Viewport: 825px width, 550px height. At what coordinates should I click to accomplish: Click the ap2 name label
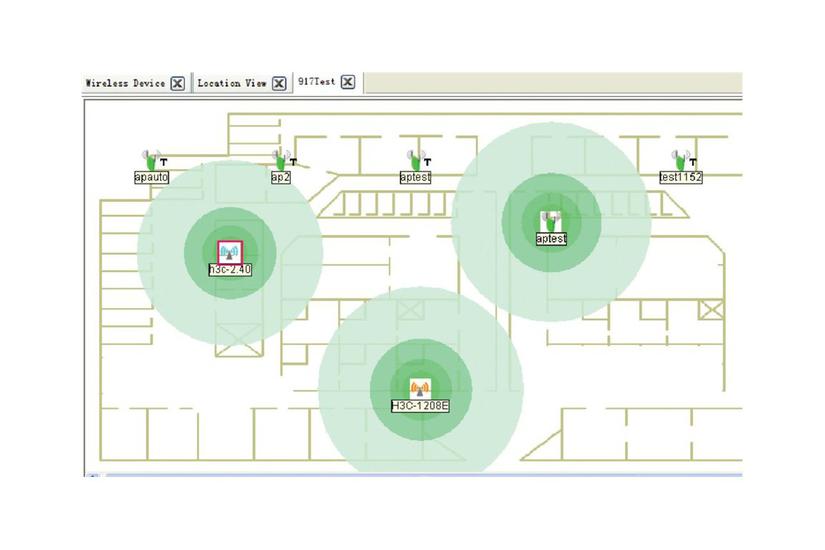(281, 177)
